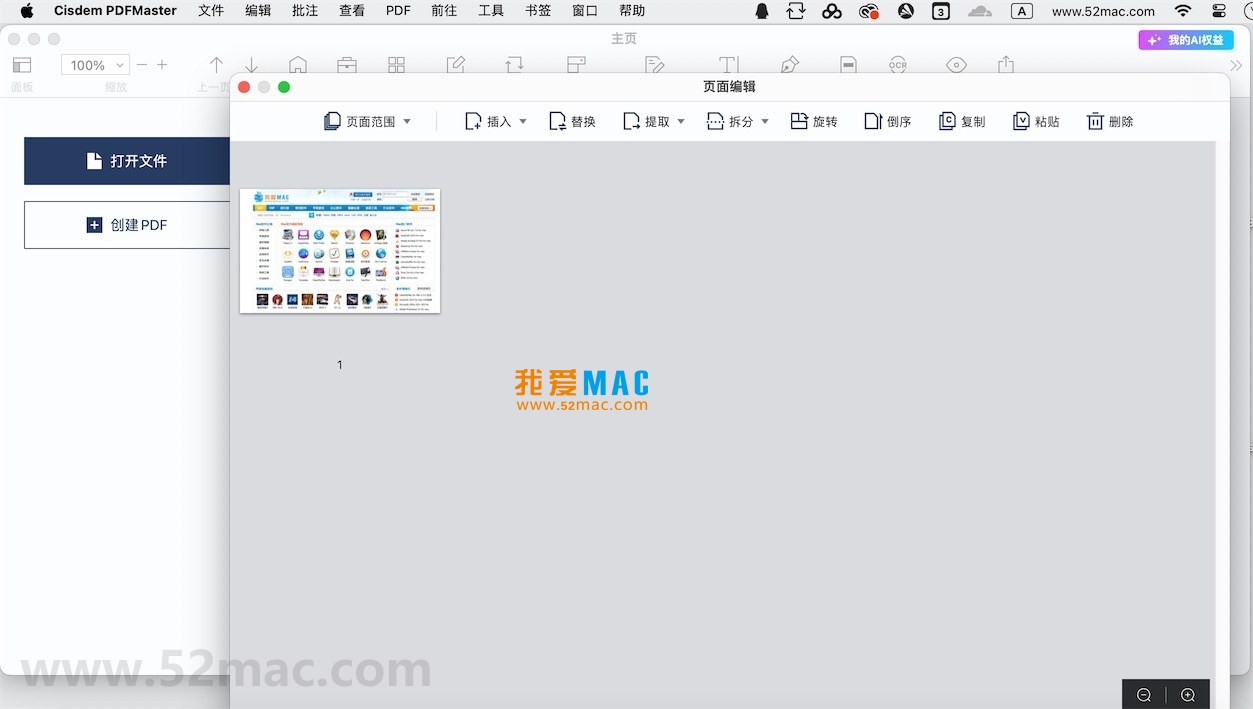Open the 查看 menu
Viewport: 1253px width, 709px height.
(352, 11)
